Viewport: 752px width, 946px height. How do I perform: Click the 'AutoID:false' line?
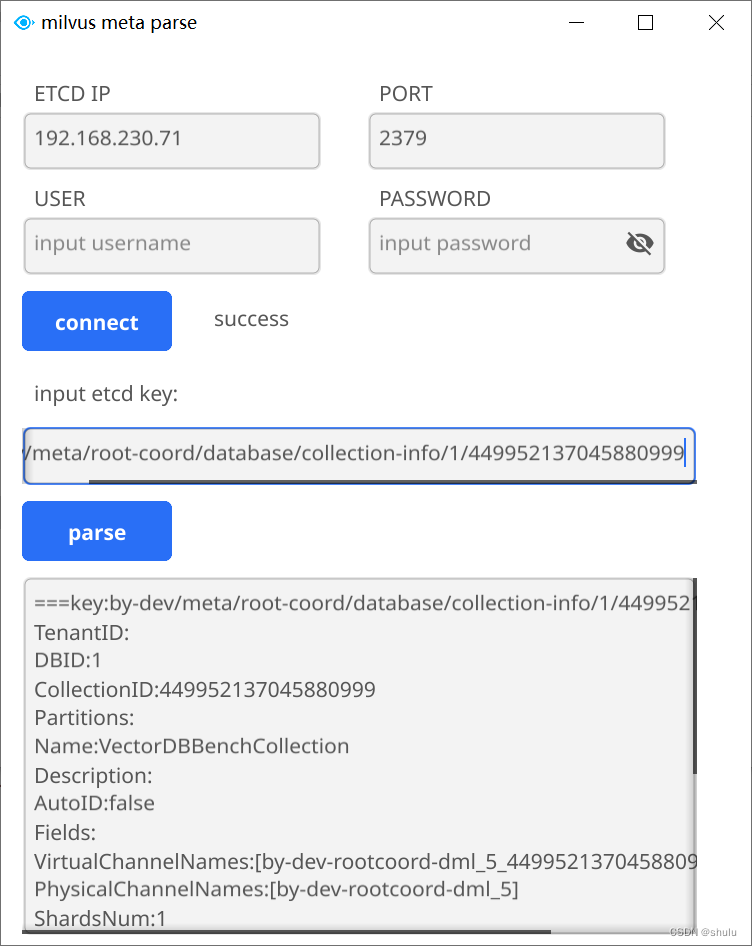click(94, 803)
